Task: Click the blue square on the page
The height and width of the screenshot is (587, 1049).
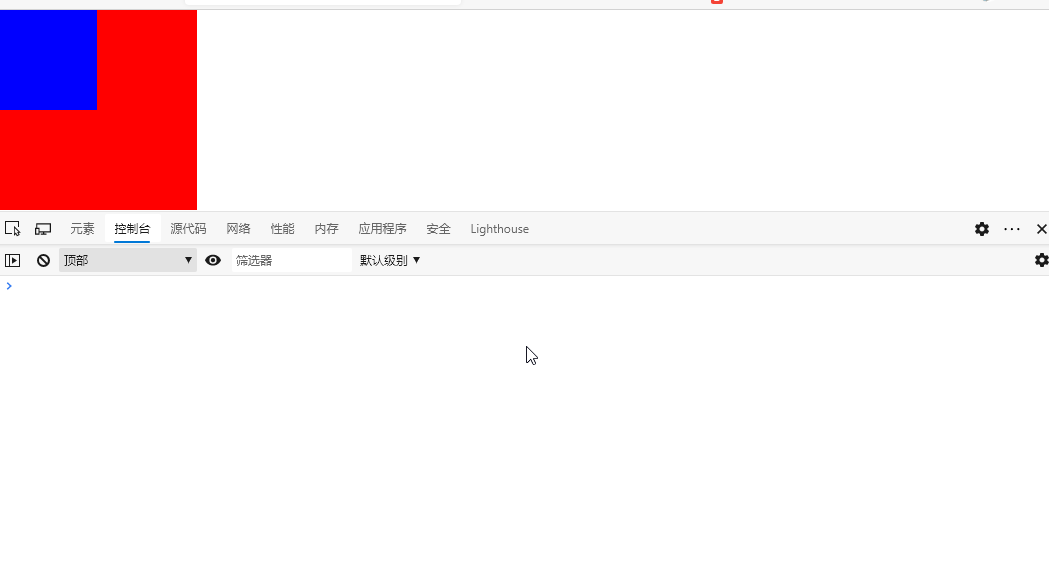Action: click(x=48, y=60)
